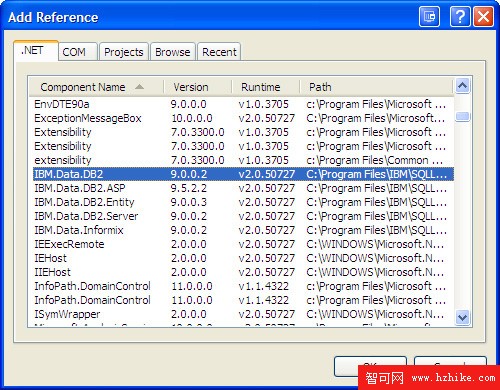The image size is (500, 390).
Task: Click the vertical scrollbar thumb
Action: (462, 116)
